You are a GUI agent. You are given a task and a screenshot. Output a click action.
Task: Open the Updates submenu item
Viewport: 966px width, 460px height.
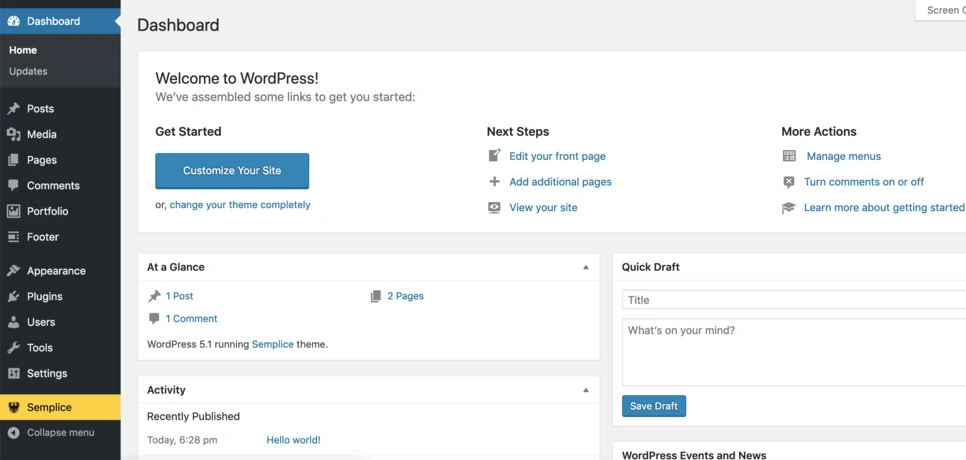pos(28,72)
